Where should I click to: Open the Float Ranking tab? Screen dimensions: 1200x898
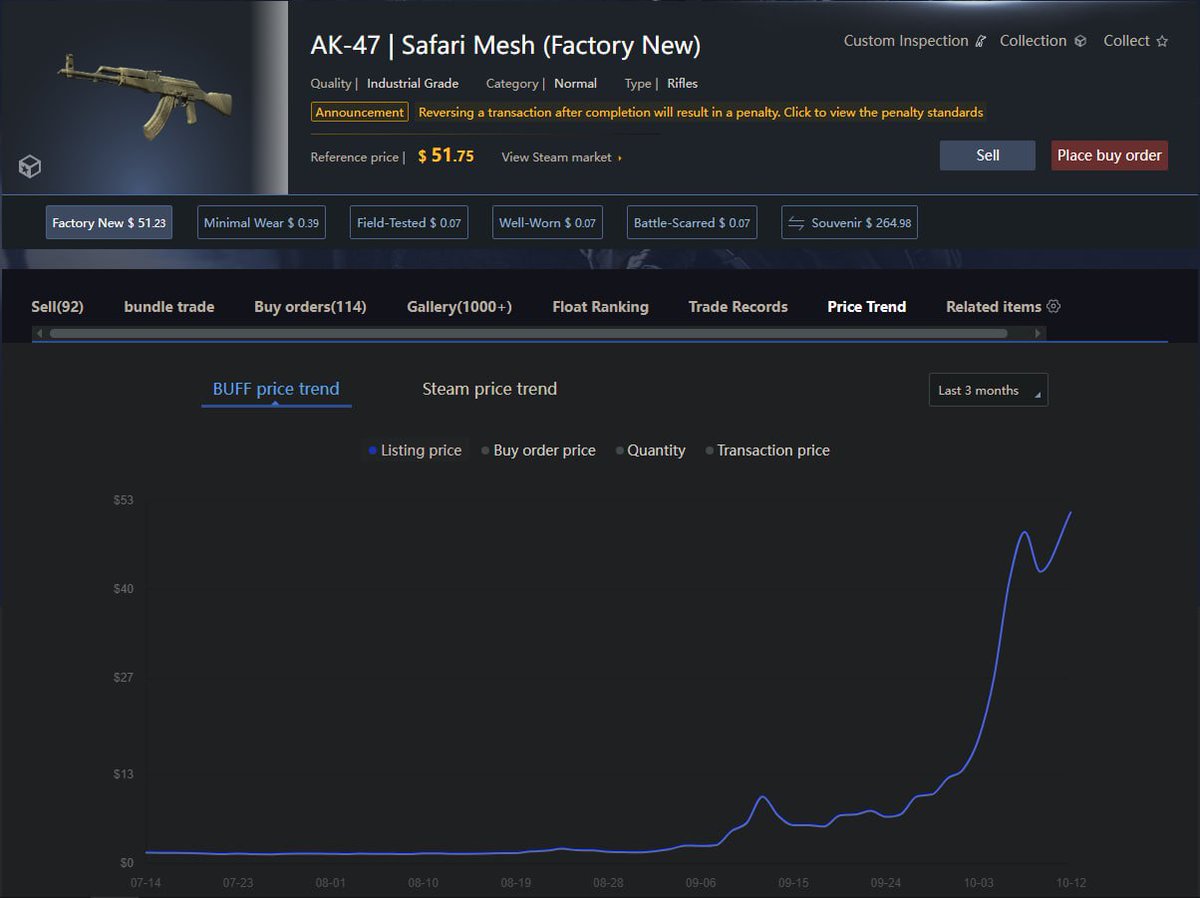point(600,307)
